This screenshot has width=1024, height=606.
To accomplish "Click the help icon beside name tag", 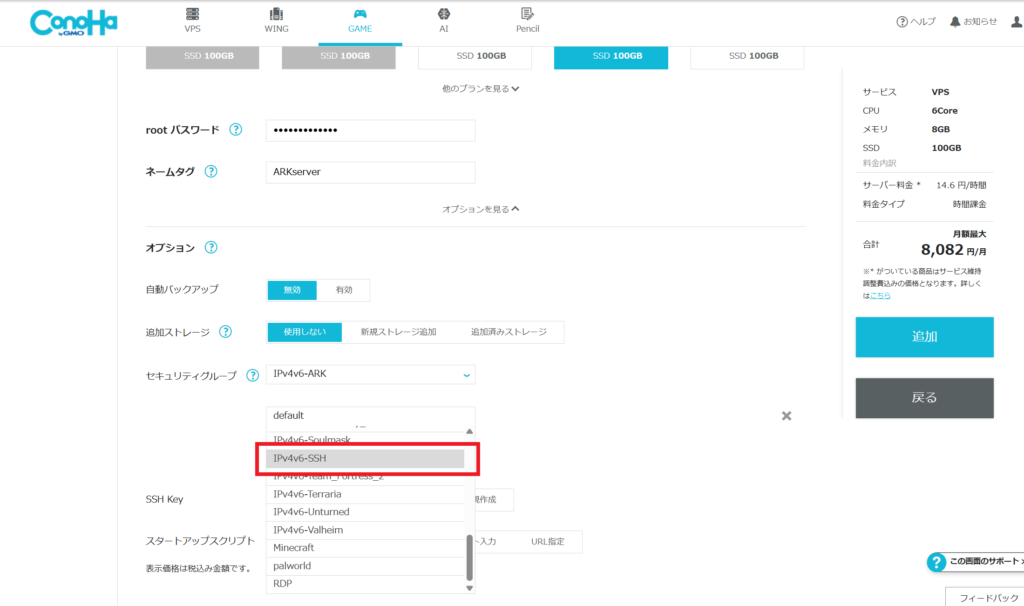I will click(x=211, y=171).
